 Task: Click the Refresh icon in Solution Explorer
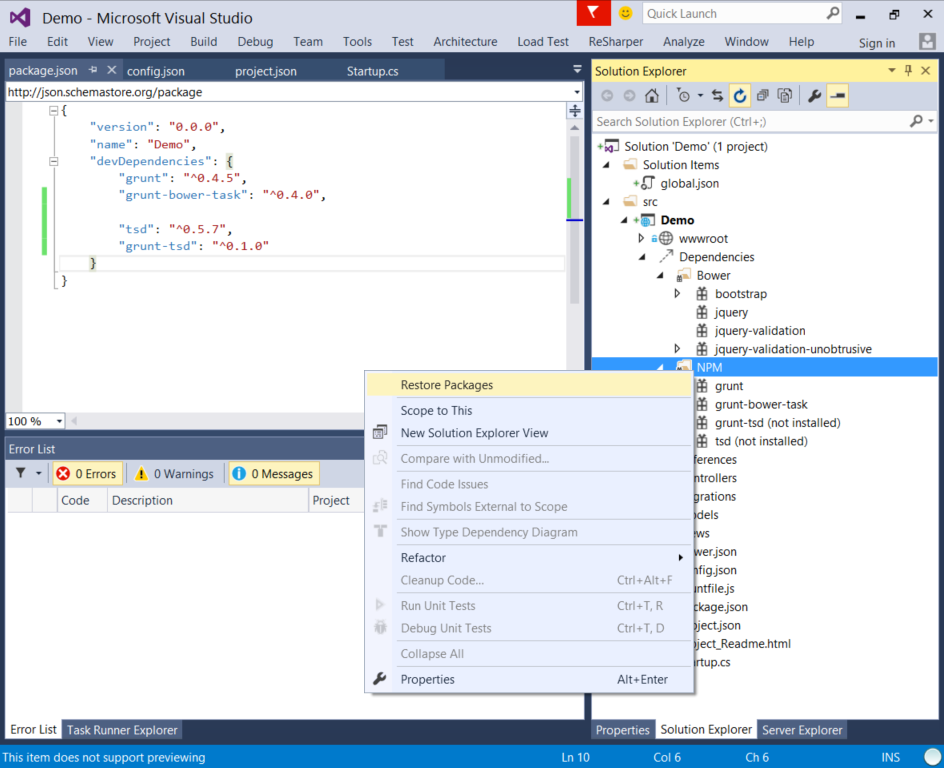(740, 96)
